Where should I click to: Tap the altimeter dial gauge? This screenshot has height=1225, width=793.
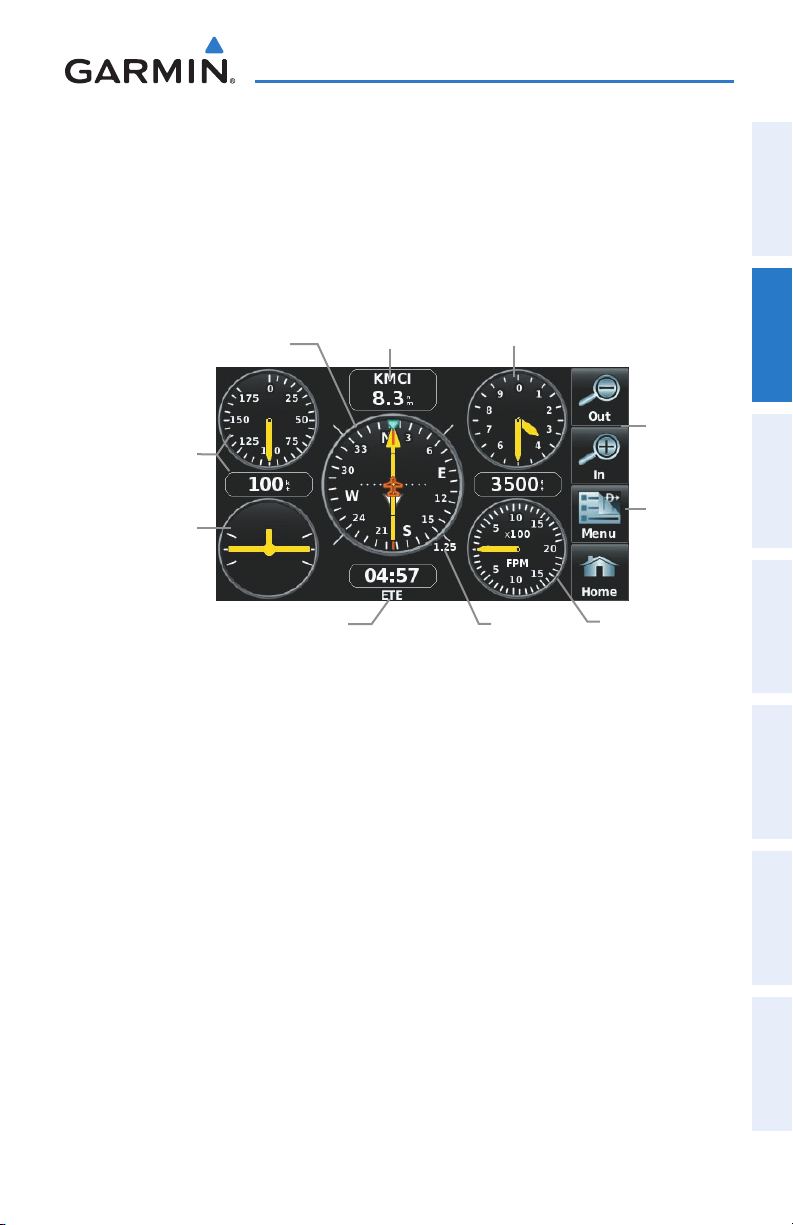[x=517, y=416]
